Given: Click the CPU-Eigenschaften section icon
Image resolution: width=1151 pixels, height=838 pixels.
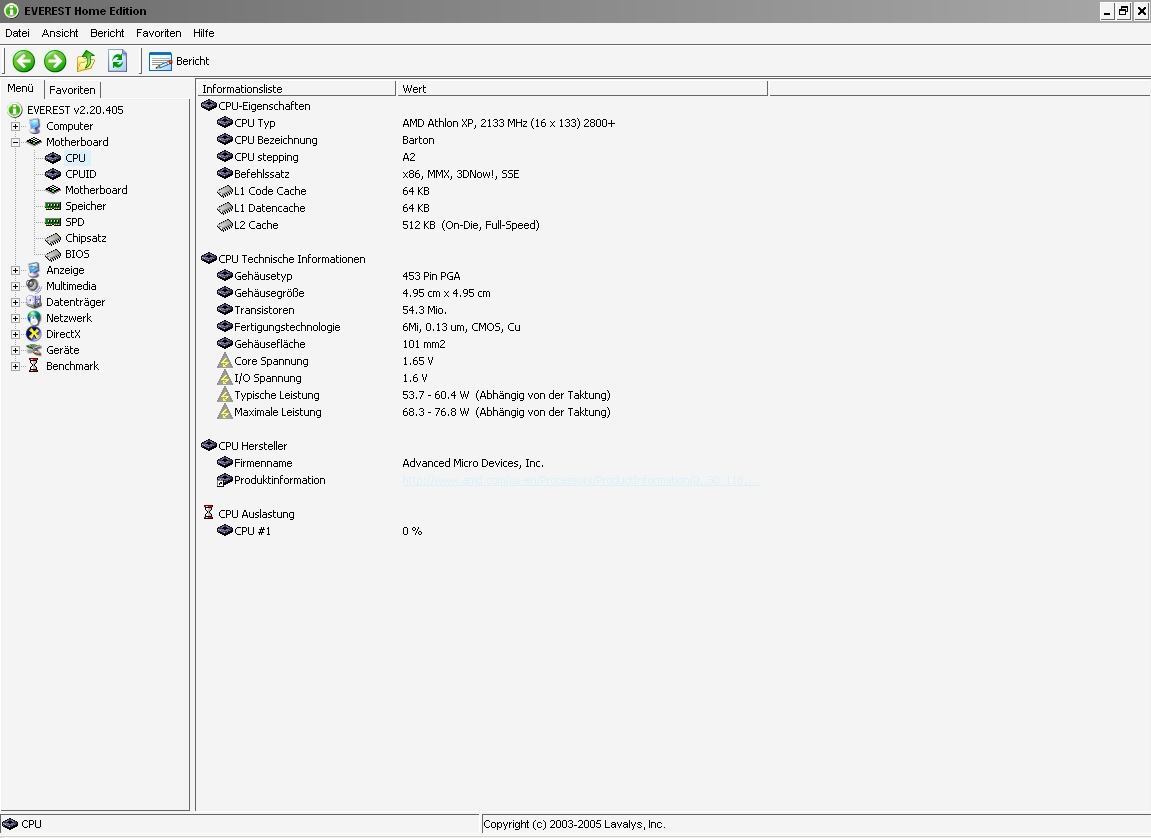Looking at the screenshot, I should (208, 106).
